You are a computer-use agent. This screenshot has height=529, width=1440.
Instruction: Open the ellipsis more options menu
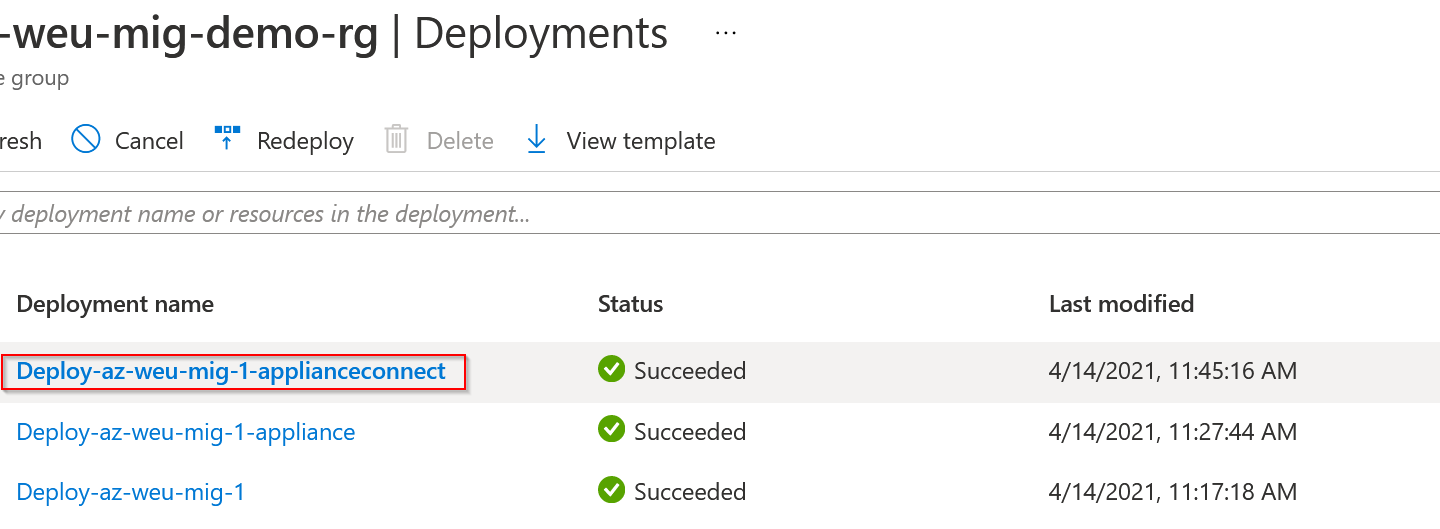click(x=726, y=33)
